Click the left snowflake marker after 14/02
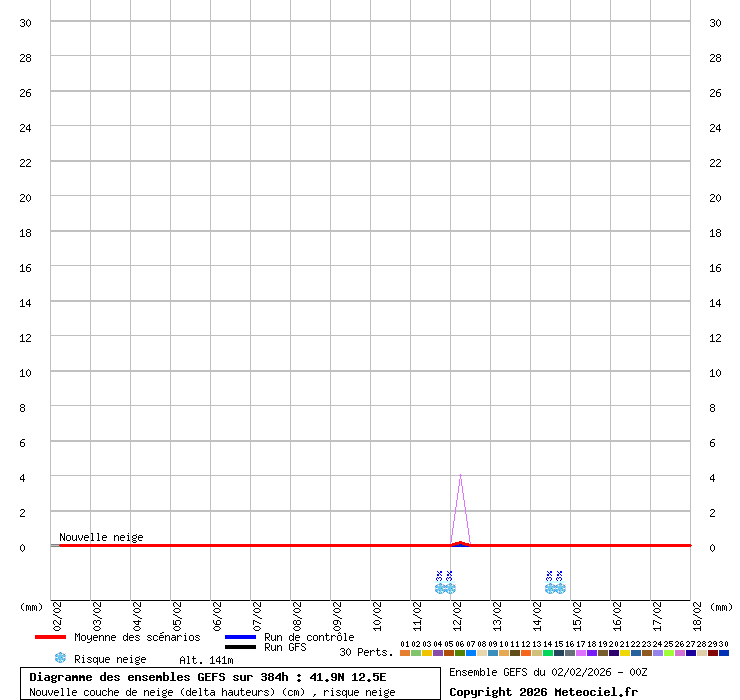 coord(550,588)
